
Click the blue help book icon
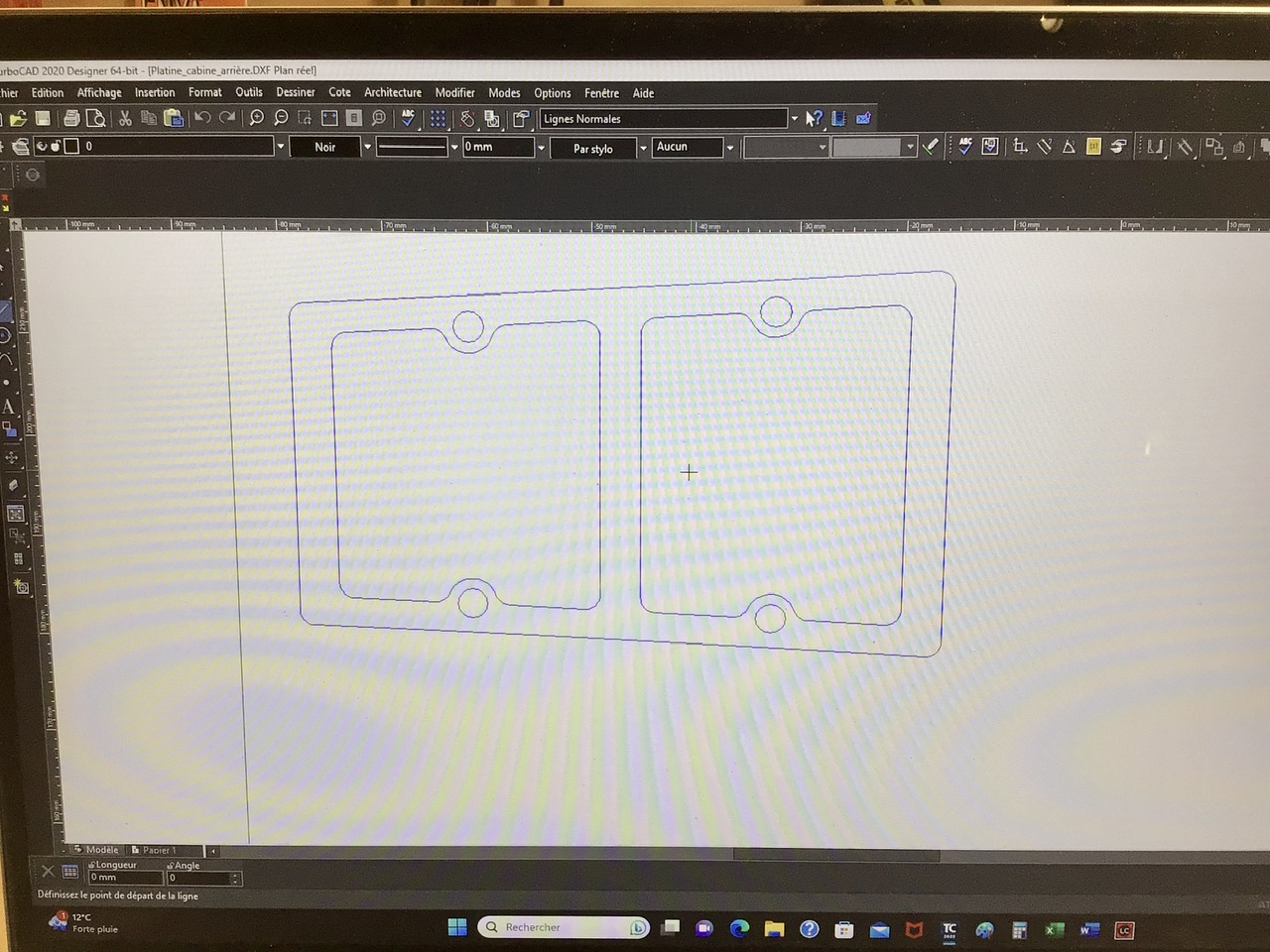pyautogui.click(x=838, y=119)
